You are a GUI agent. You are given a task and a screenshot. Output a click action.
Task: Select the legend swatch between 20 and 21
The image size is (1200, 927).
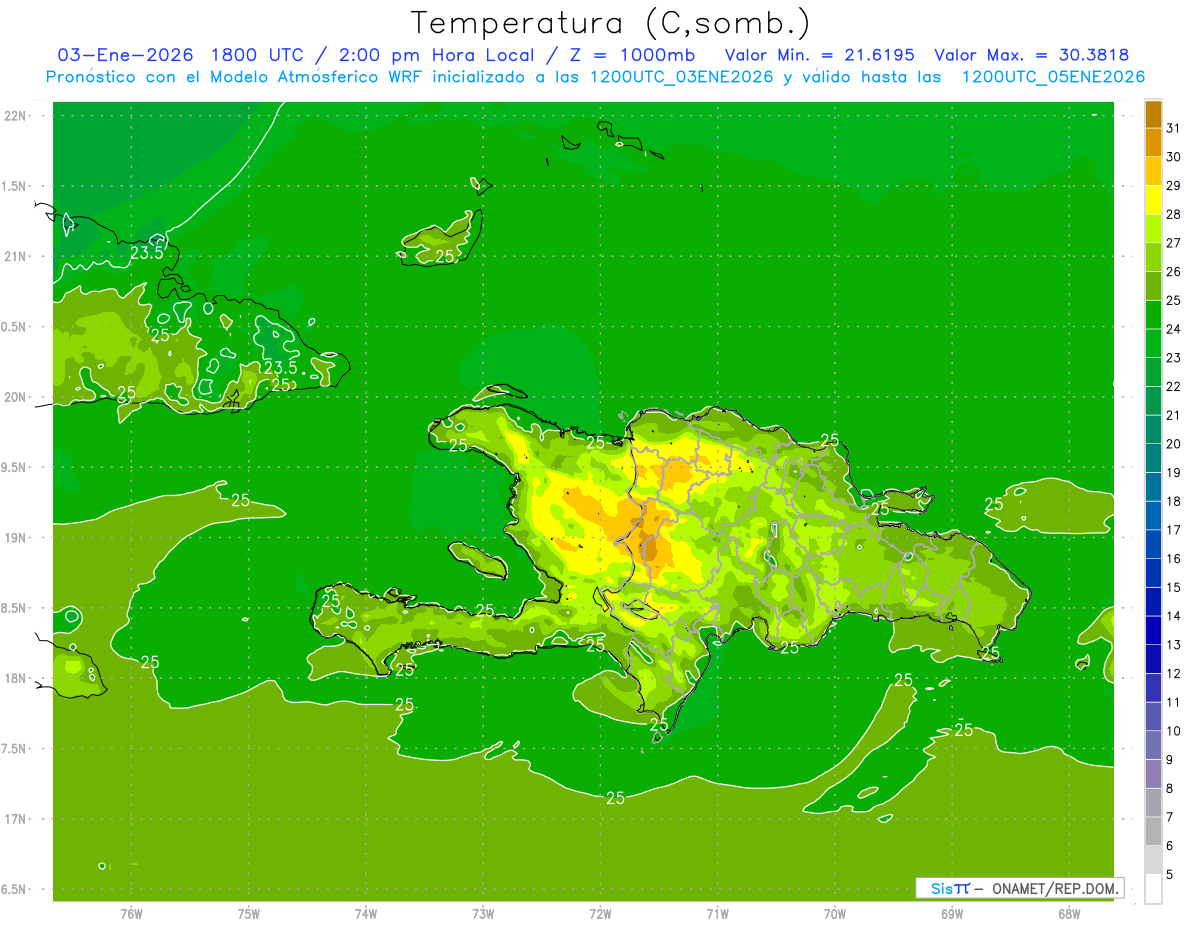(x=1153, y=429)
